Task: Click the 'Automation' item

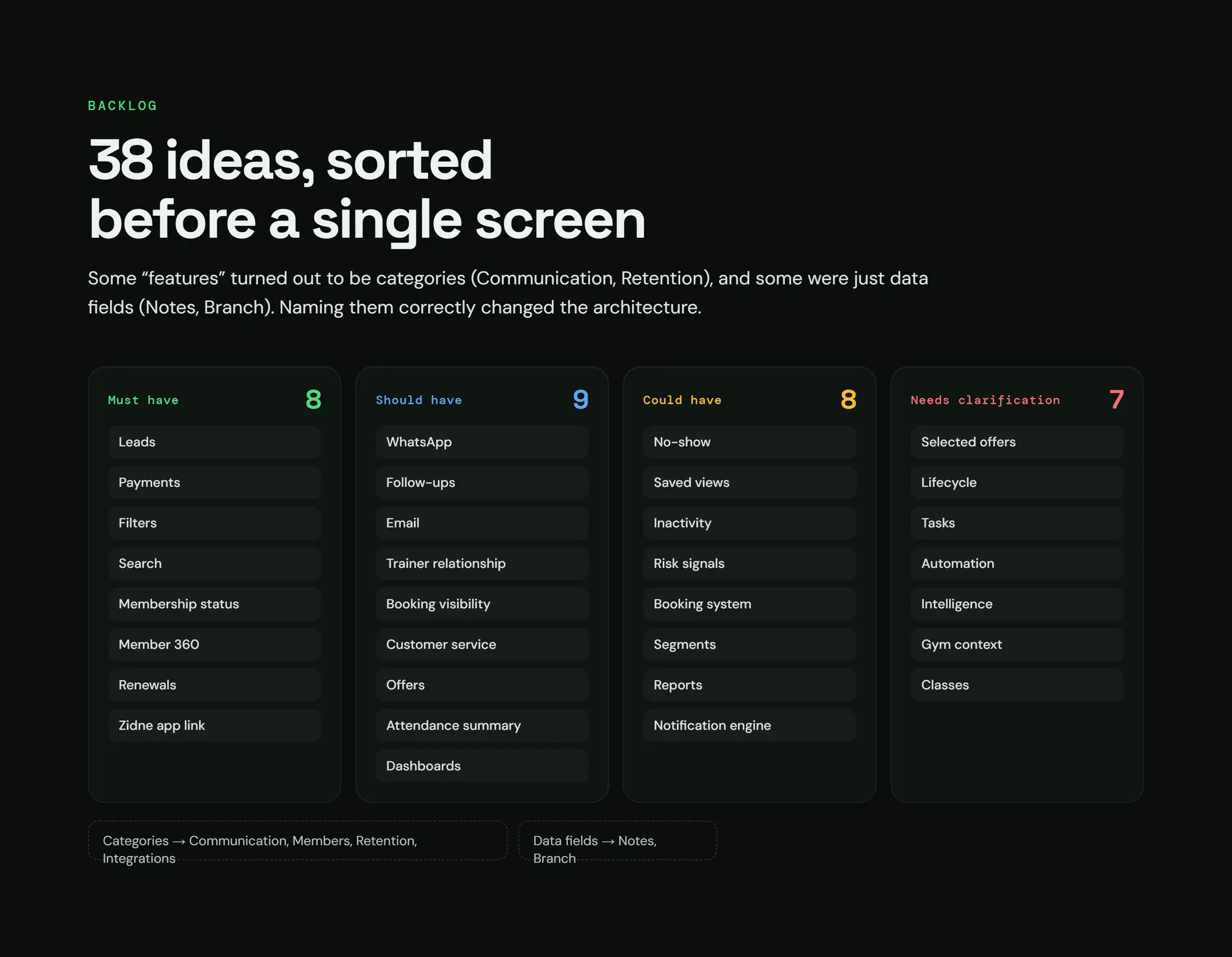Action: (x=1017, y=563)
